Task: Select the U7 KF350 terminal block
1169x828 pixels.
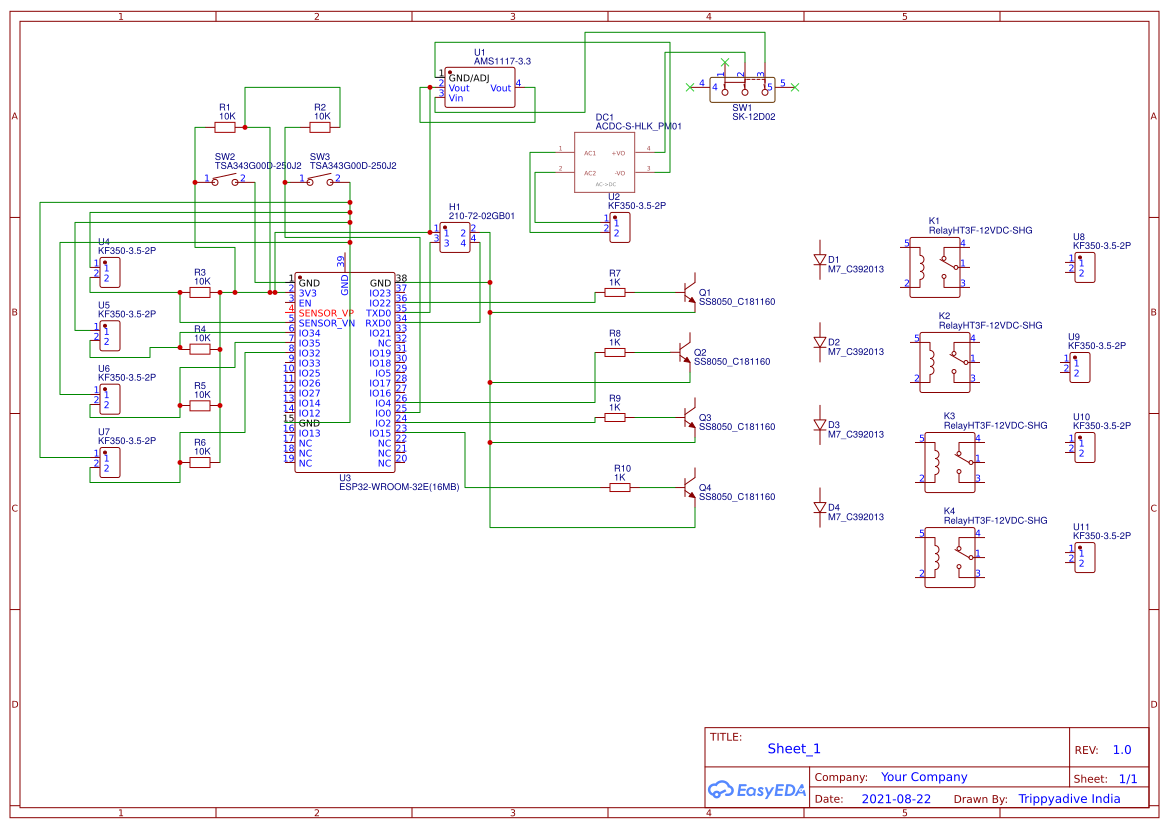Action: 110,462
